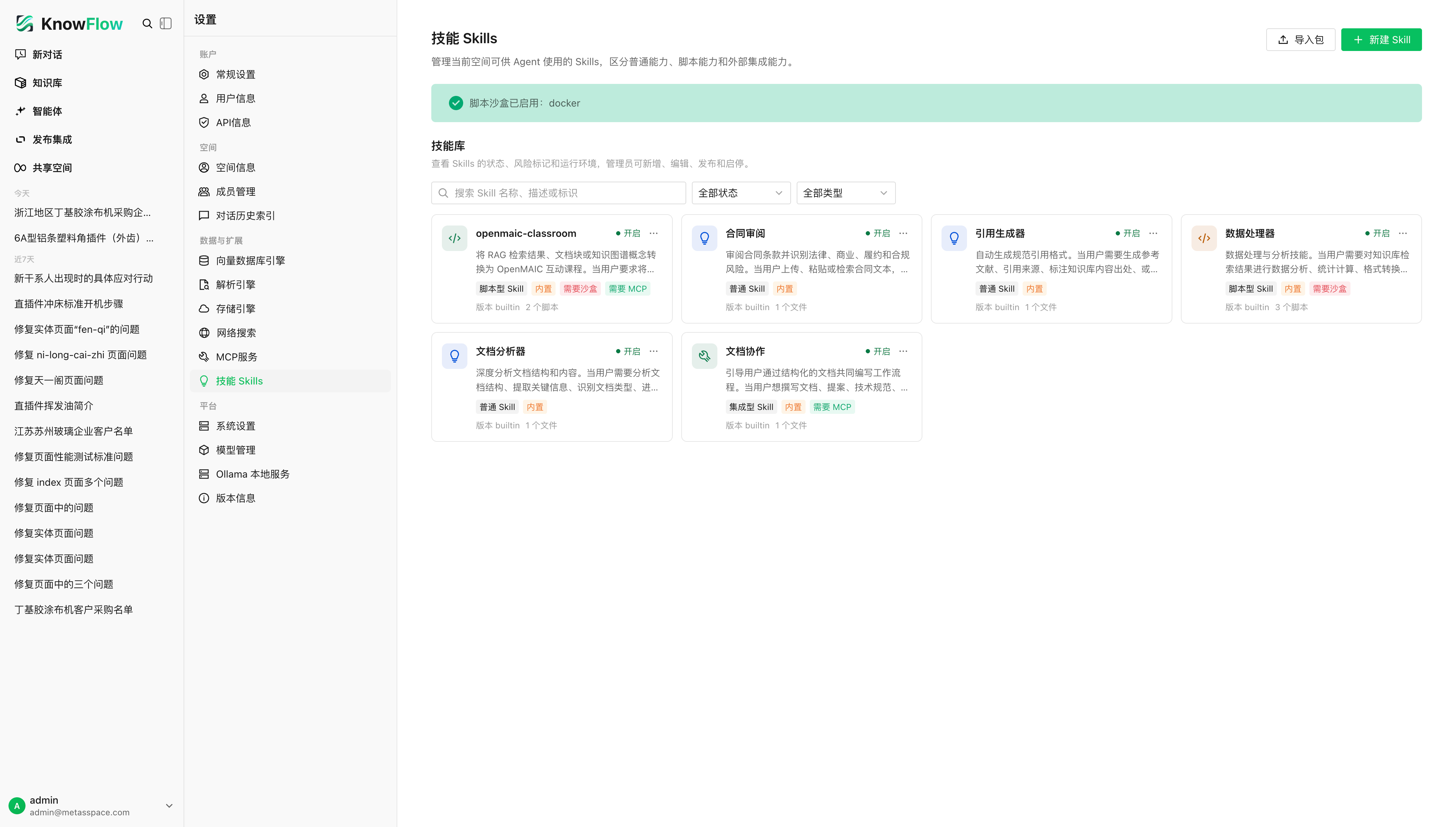Viewport: 1456px width, 827px height.
Task: Click the orange code icon of 数据处理器
Action: pyautogui.click(x=1204, y=238)
